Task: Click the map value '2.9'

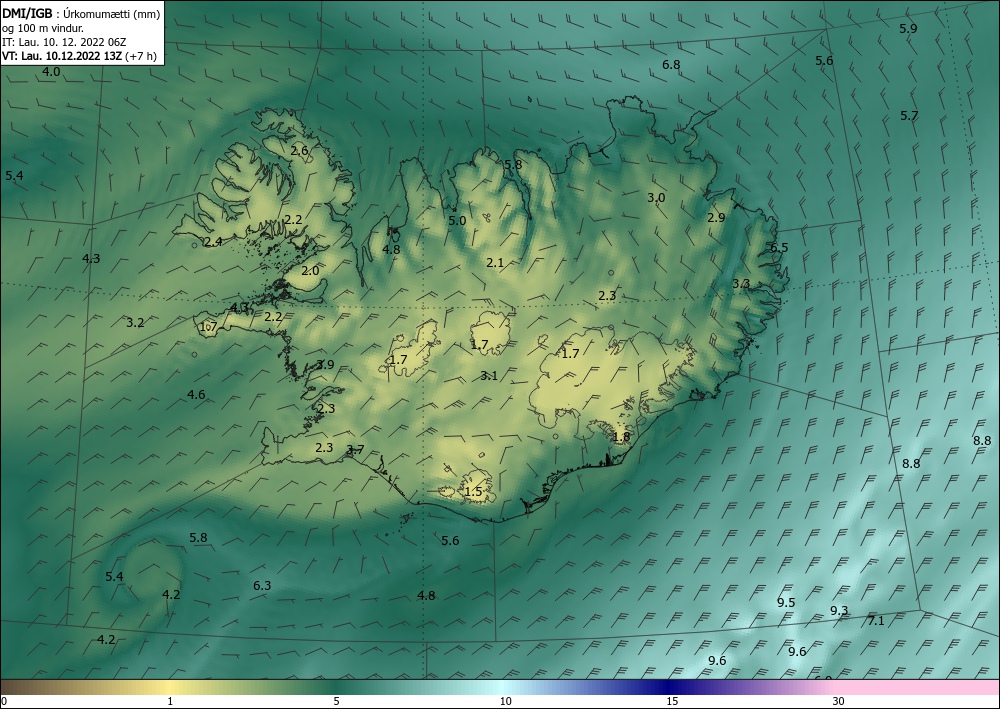Action: [x=716, y=217]
